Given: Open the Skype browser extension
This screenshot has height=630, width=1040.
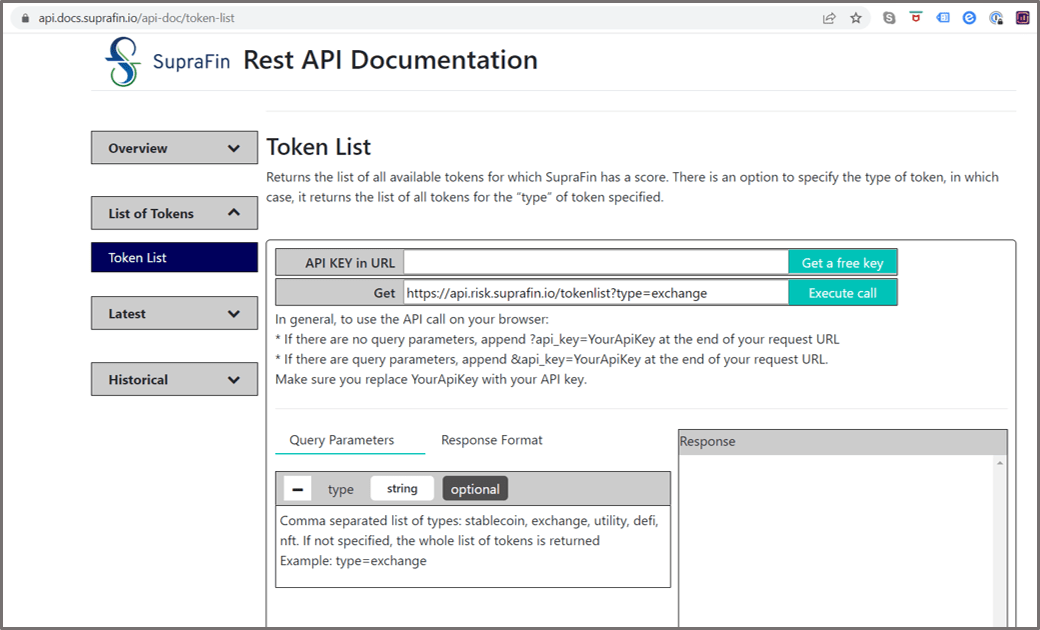Looking at the screenshot, I should 889,18.
